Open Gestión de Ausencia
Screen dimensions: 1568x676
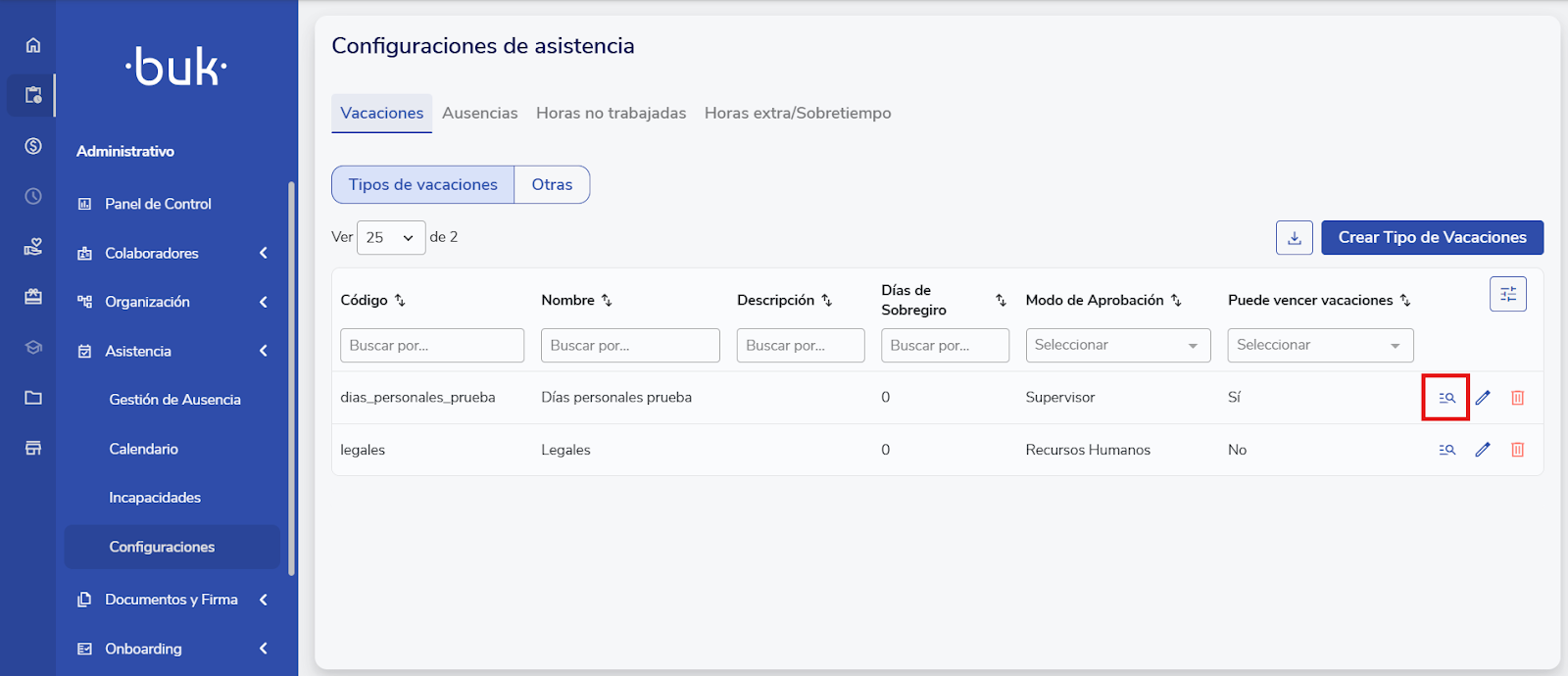(x=174, y=400)
